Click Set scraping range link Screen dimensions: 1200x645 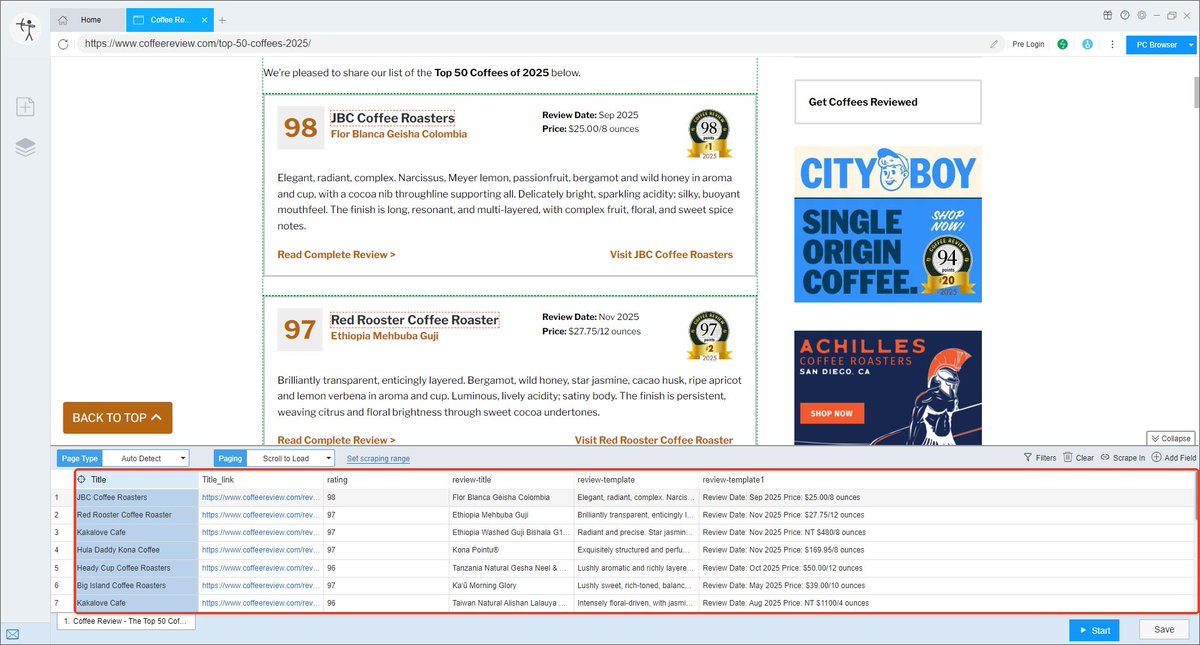tap(378, 458)
